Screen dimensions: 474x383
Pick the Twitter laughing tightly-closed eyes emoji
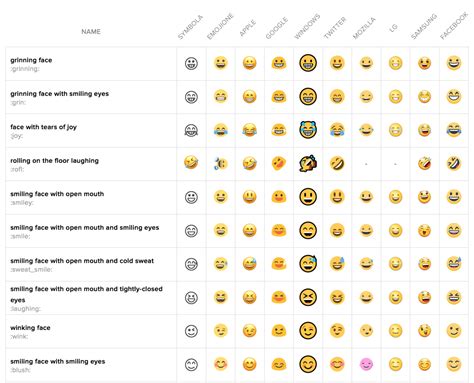coord(337,297)
